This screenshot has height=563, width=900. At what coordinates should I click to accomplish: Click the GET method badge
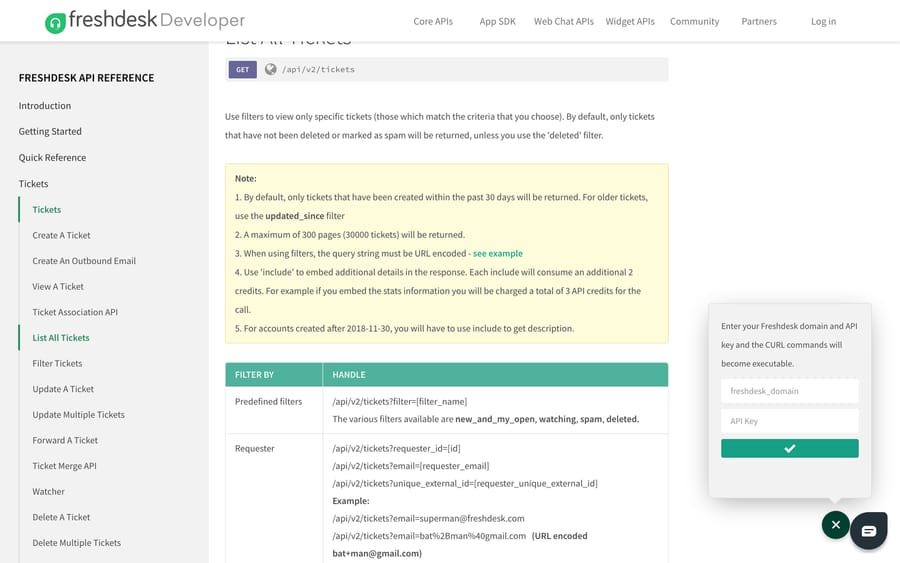coord(242,69)
